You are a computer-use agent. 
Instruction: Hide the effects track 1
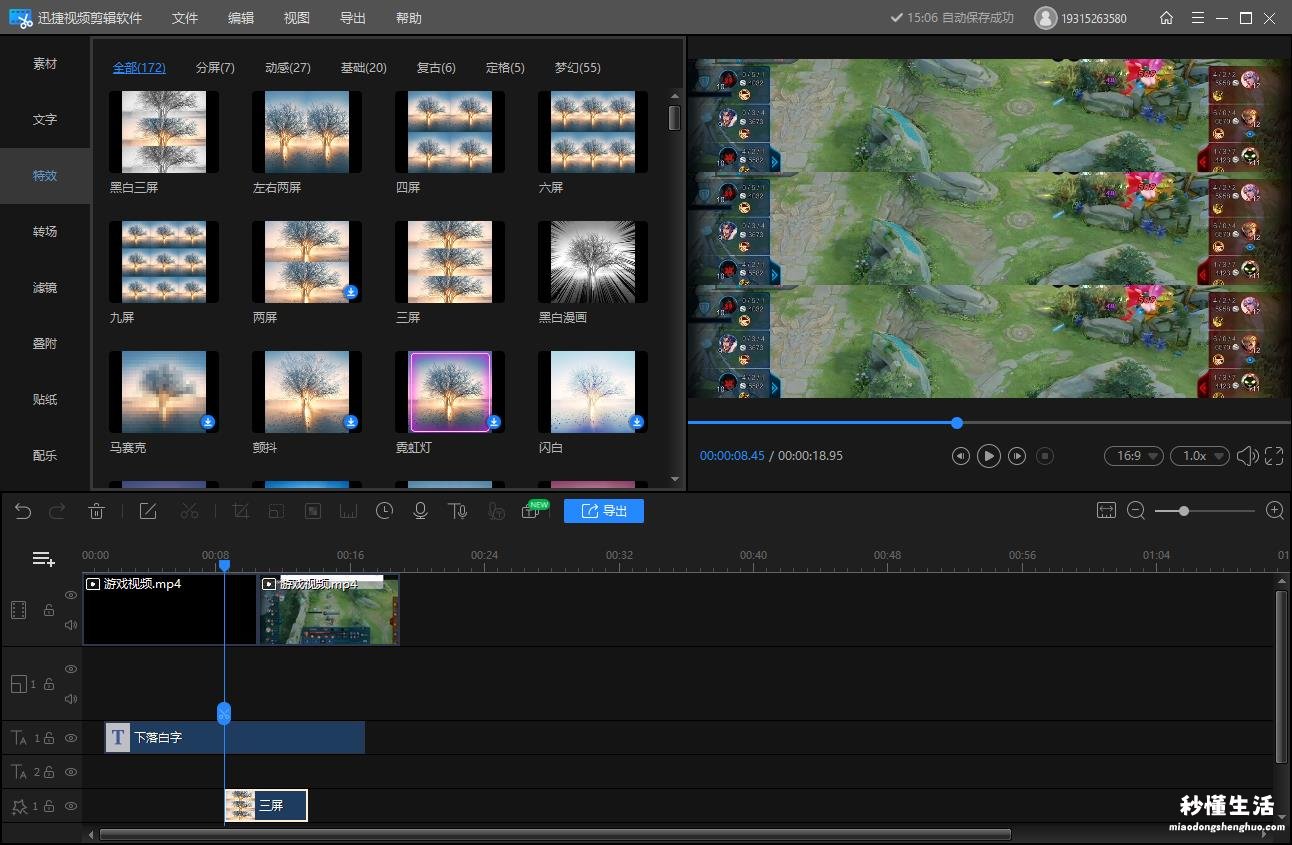[71, 806]
